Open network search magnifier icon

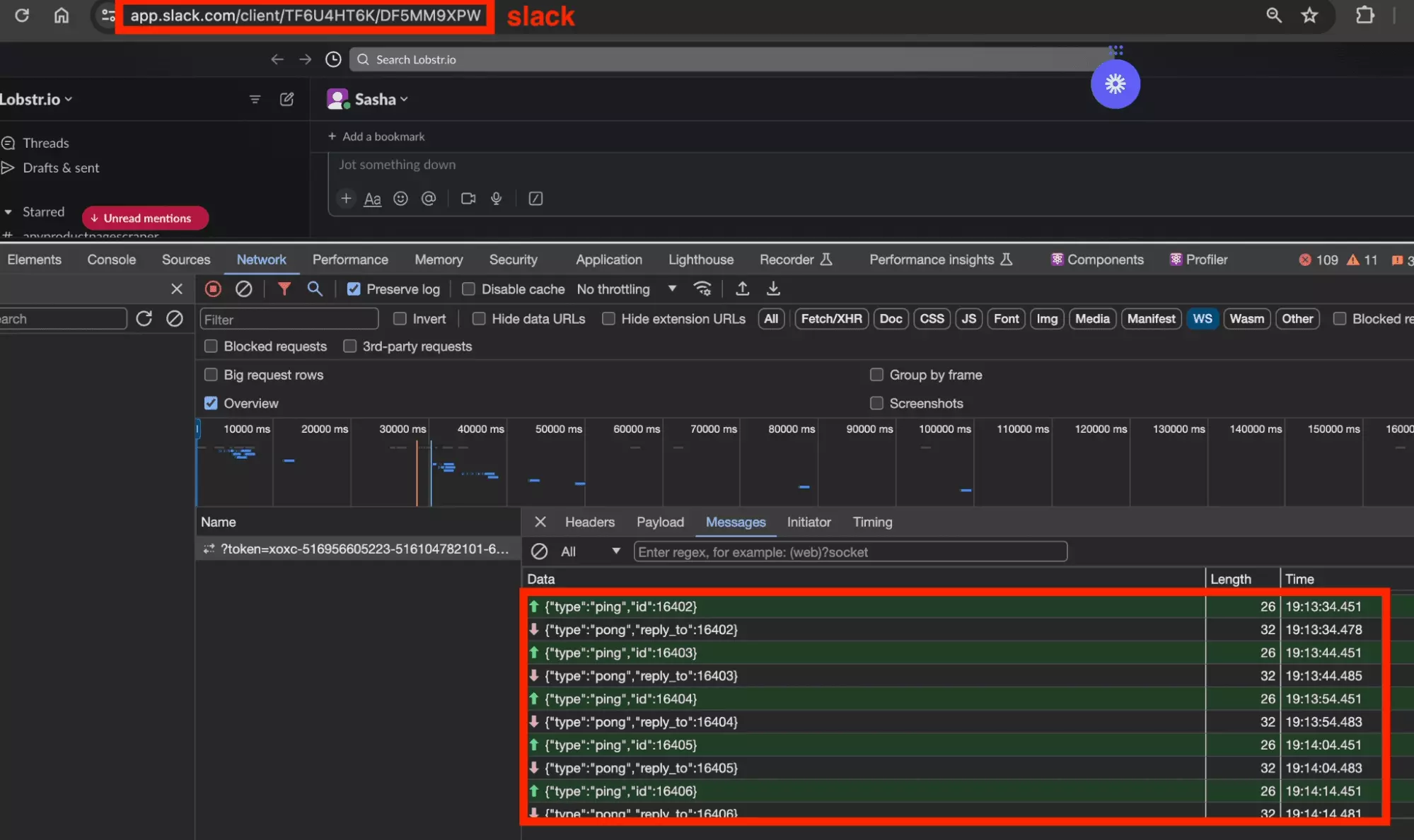(x=315, y=288)
